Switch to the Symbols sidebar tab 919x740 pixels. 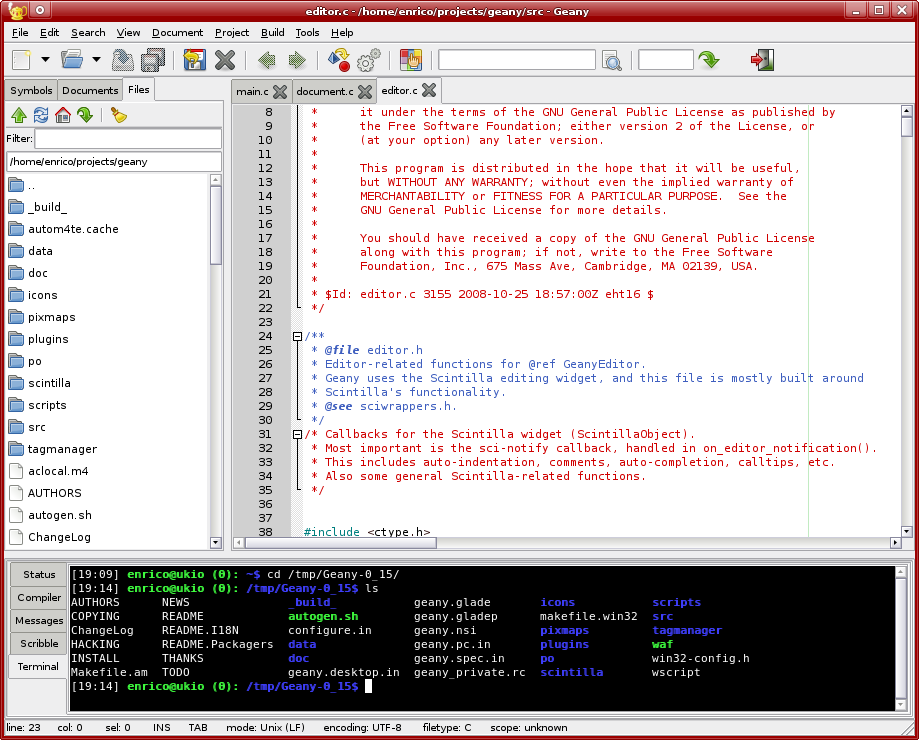tap(31, 90)
